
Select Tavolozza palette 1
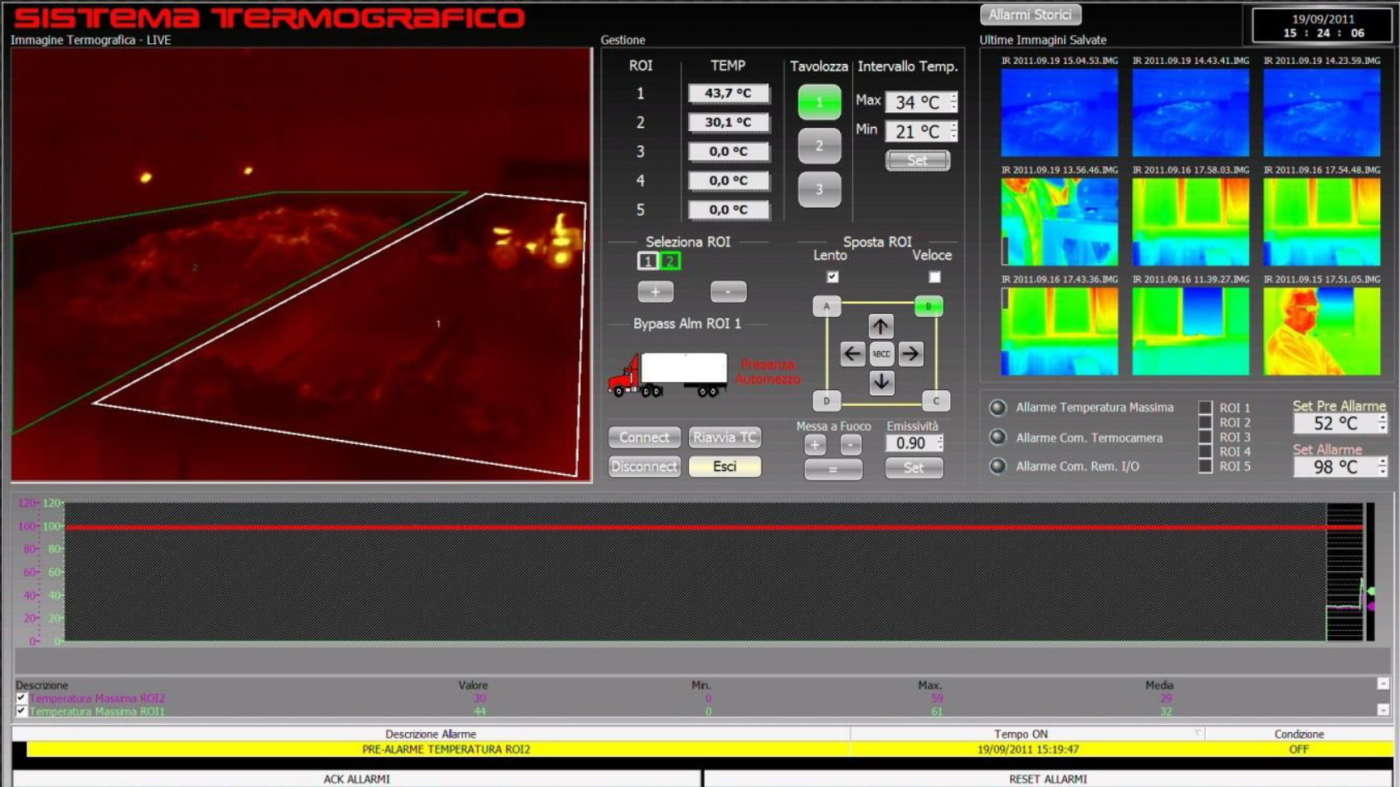pyautogui.click(x=819, y=102)
